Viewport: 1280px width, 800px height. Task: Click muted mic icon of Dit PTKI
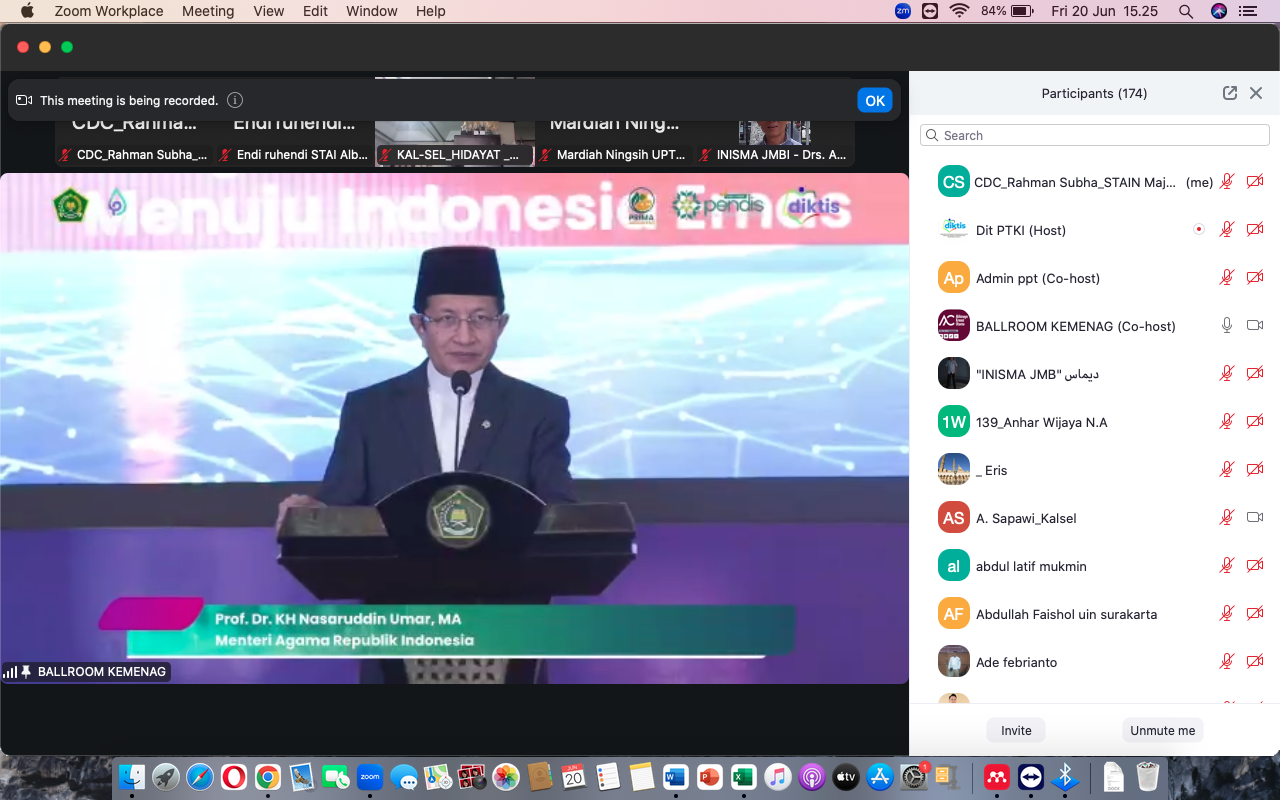1227,230
